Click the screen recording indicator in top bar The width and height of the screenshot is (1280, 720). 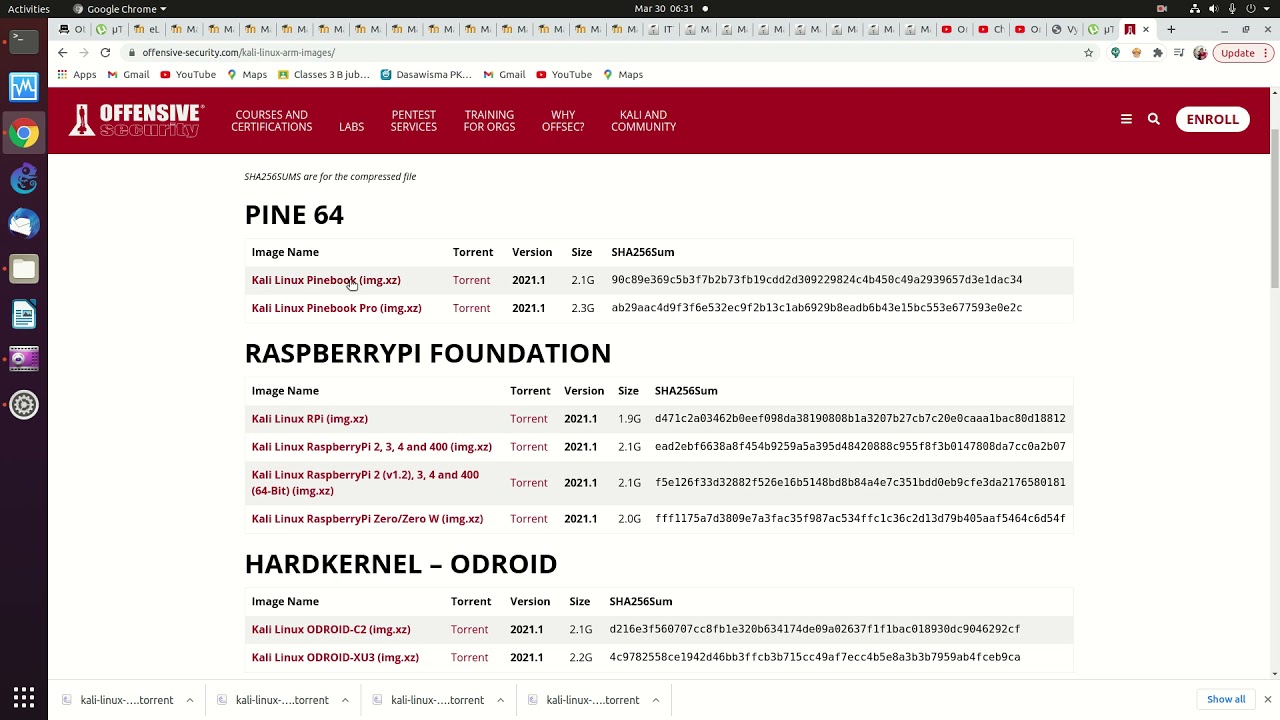1162,9
